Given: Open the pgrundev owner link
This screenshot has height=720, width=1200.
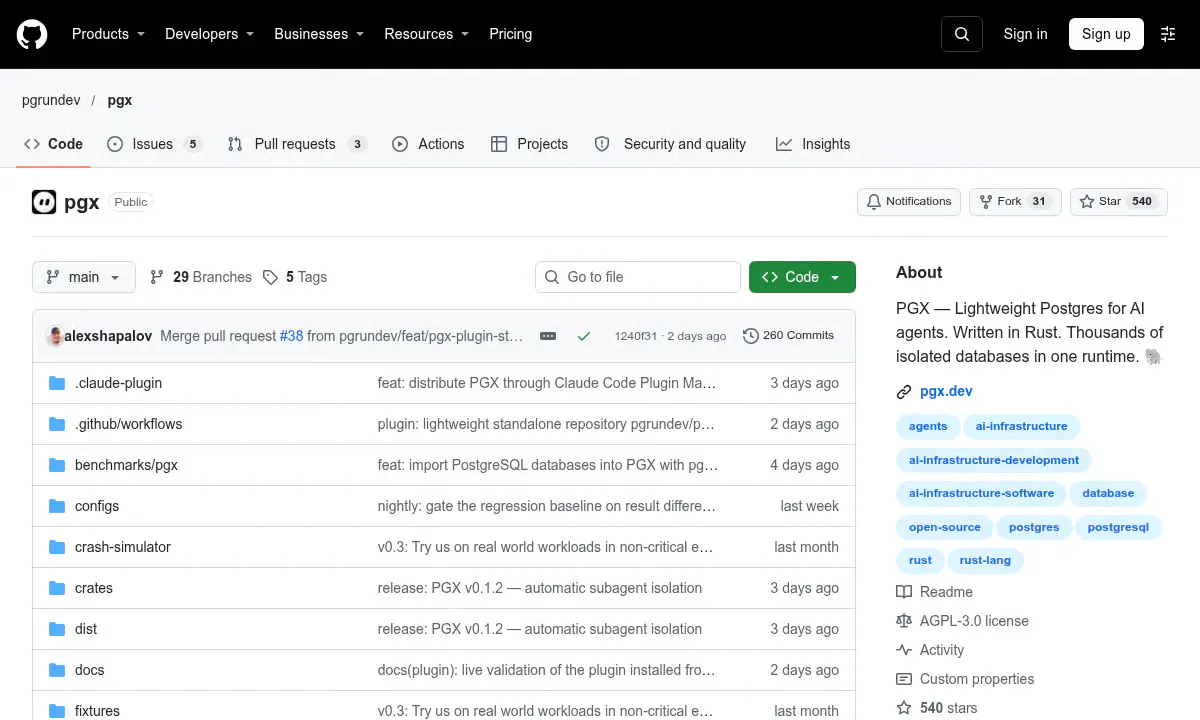Looking at the screenshot, I should pos(51,100).
